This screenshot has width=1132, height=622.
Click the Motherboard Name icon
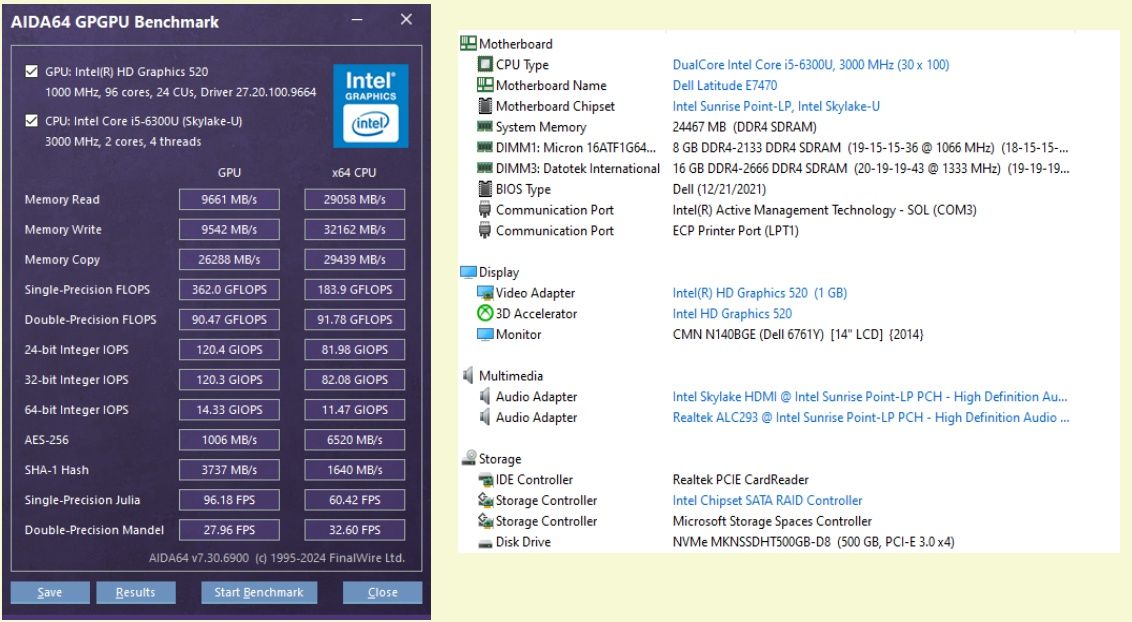pos(485,85)
